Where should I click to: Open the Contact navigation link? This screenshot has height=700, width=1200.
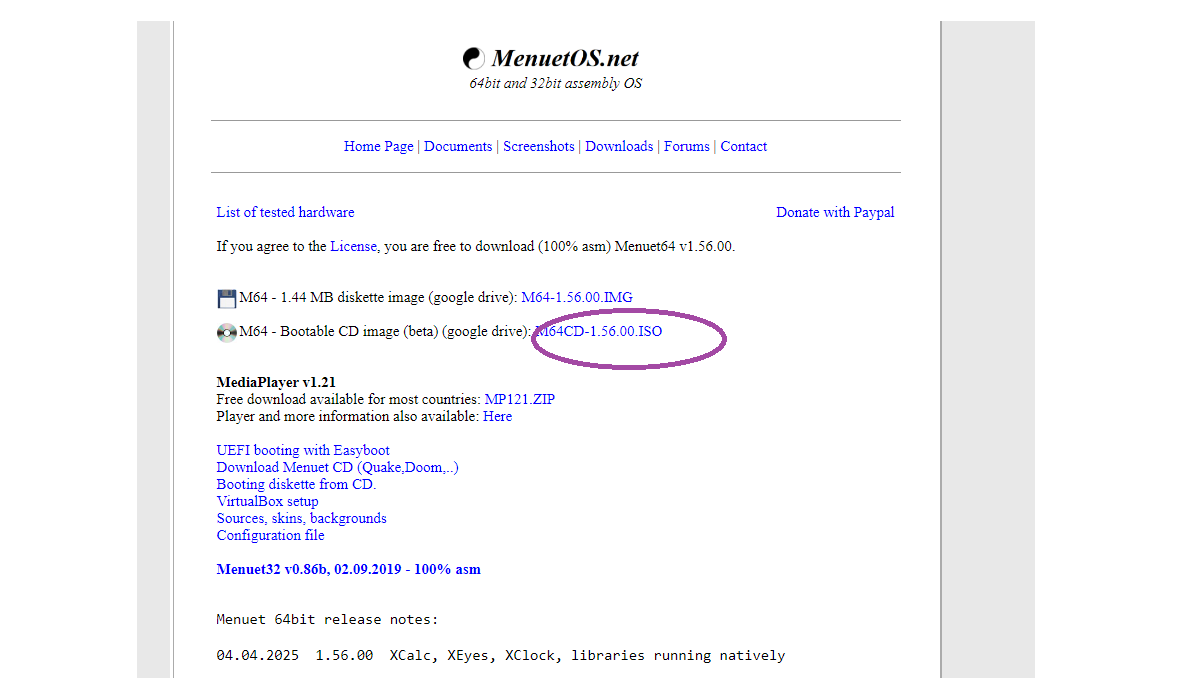[744, 146]
